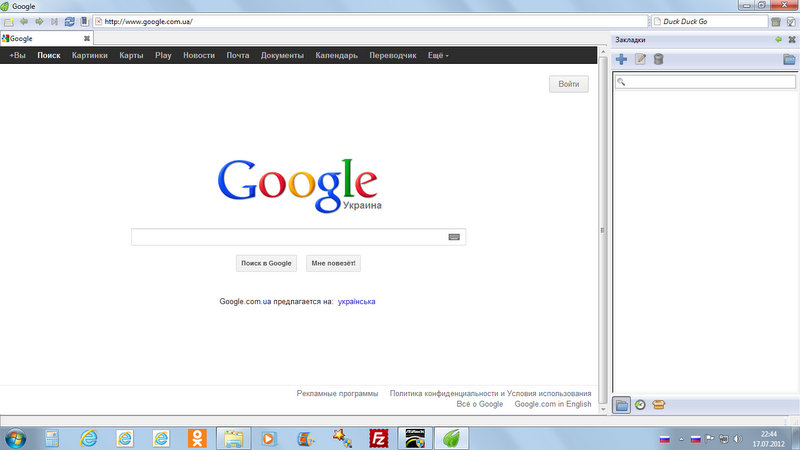The image size is (800, 450).
Task: Show the bookmarks panel view at bottom
Action: (x=621, y=405)
